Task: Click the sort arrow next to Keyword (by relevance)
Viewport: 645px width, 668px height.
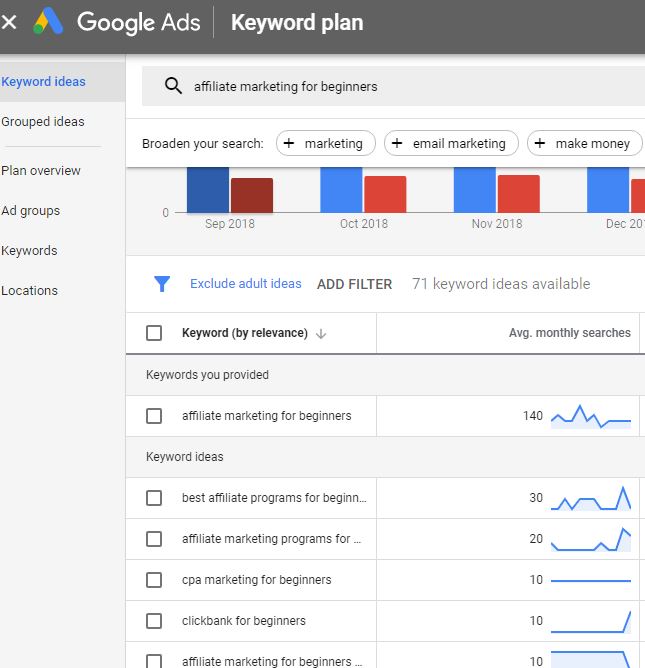Action: 321,334
